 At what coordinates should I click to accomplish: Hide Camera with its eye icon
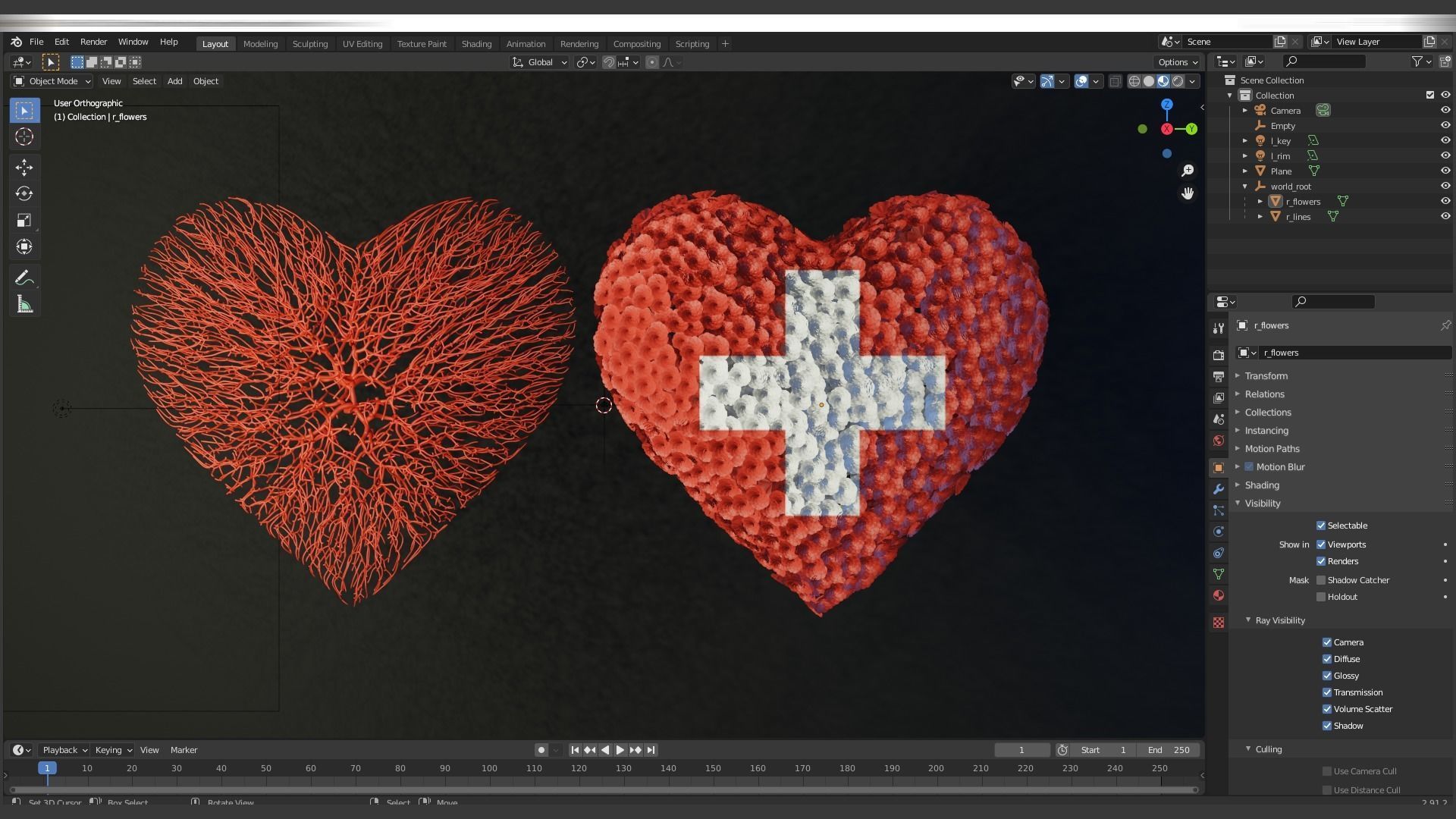point(1445,110)
